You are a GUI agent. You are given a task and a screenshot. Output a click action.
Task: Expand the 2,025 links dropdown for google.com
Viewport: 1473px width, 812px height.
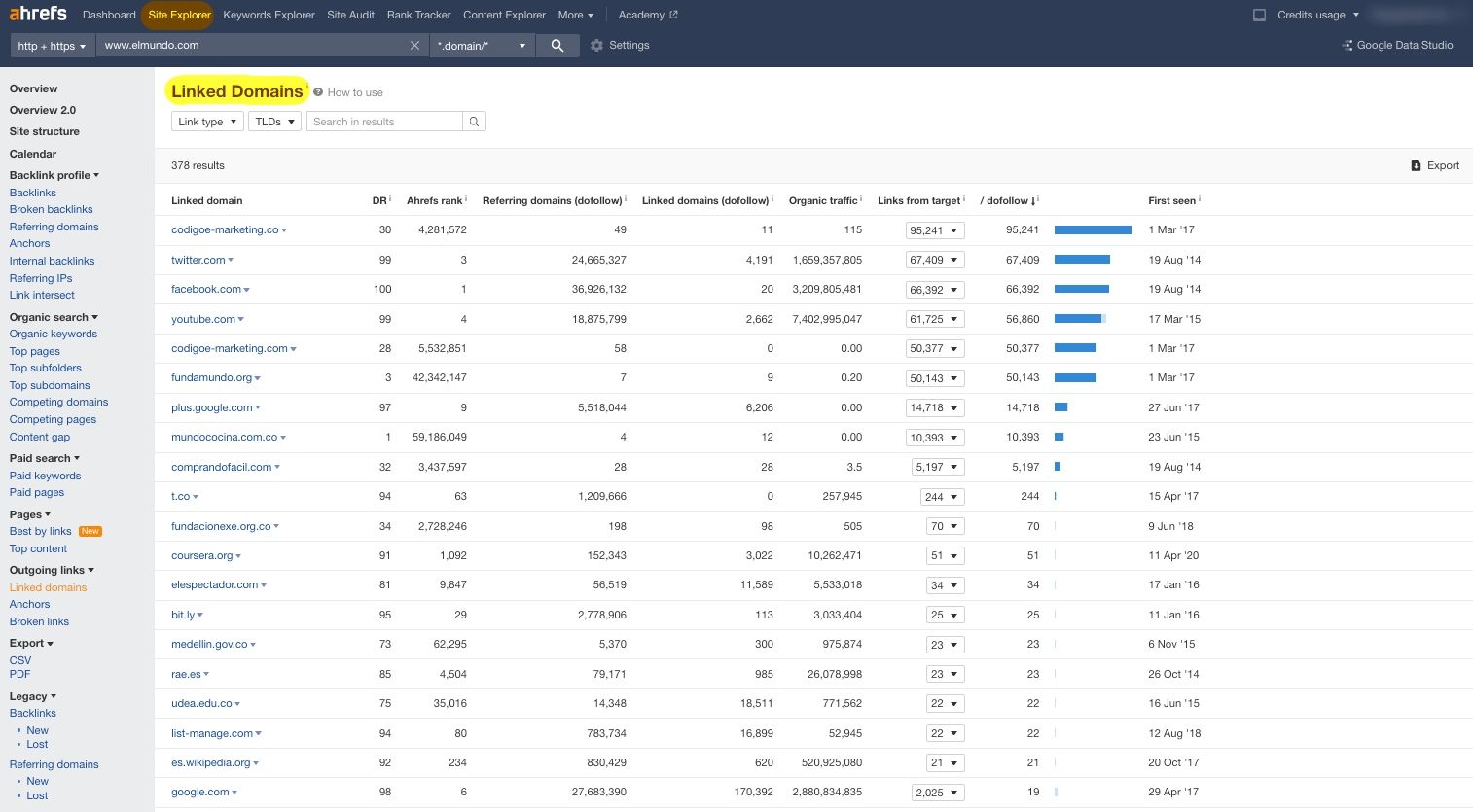coord(938,793)
